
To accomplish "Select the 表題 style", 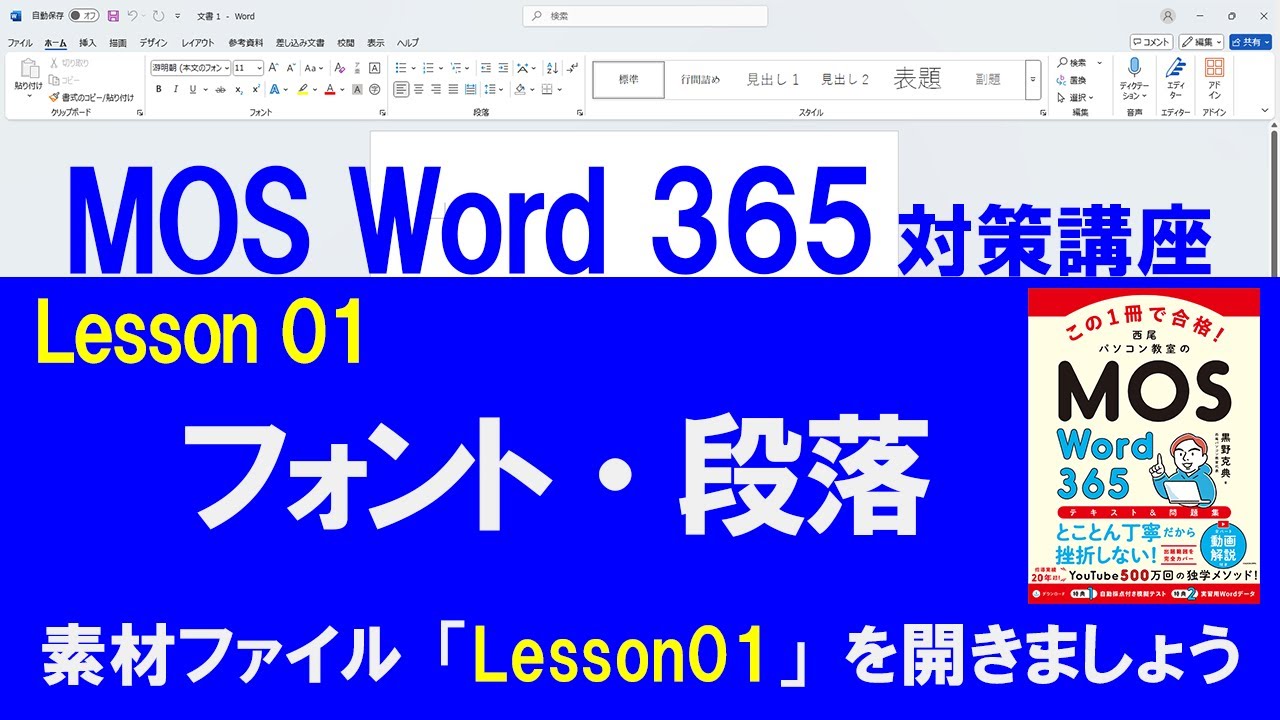I will (x=917, y=80).
